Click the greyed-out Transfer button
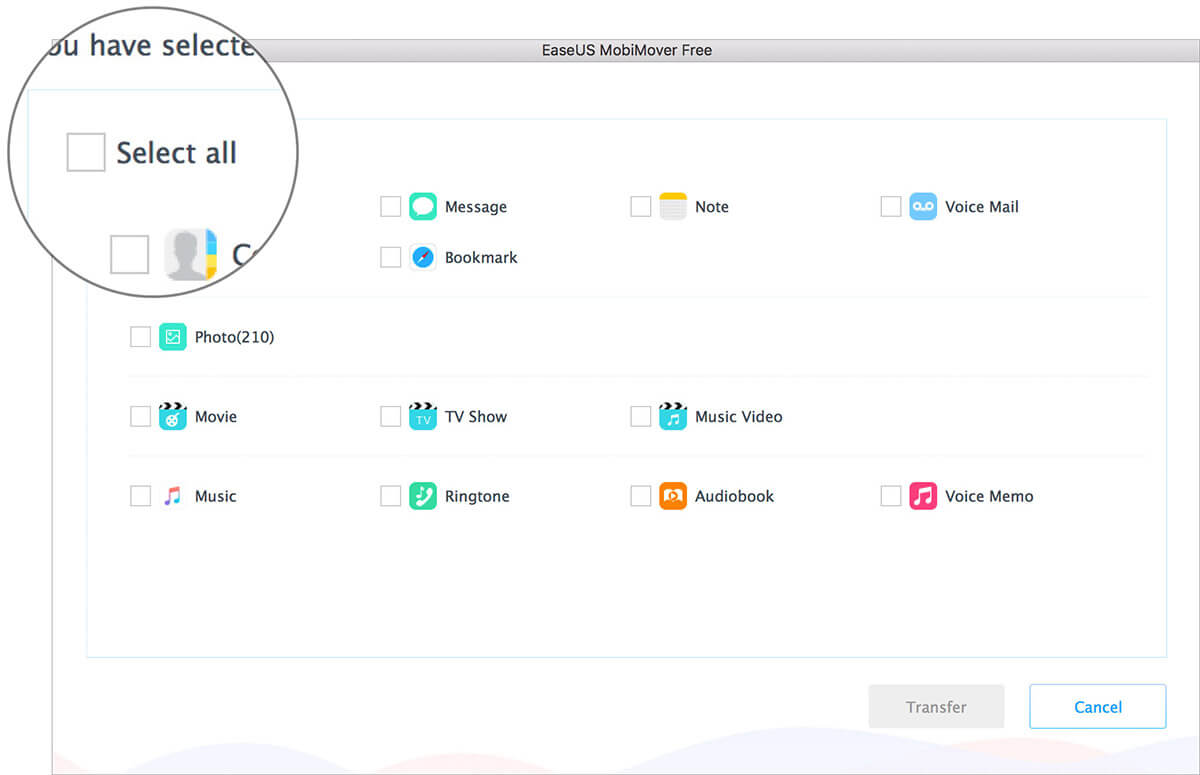Image resolution: width=1200 pixels, height=775 pixels. [x=936, y=707]
